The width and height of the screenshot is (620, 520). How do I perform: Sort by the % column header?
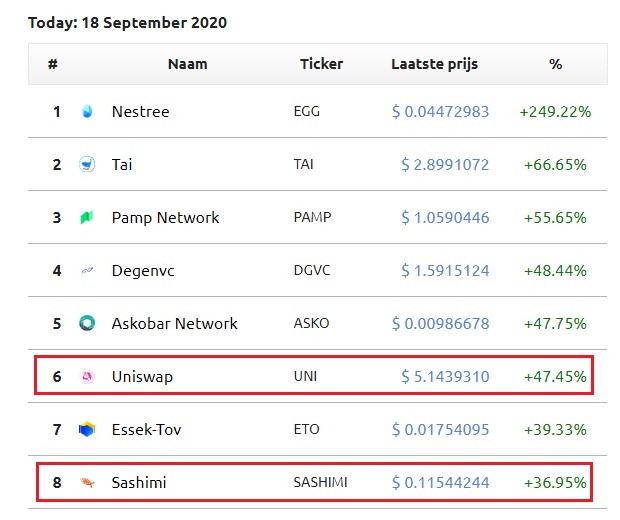555,64
